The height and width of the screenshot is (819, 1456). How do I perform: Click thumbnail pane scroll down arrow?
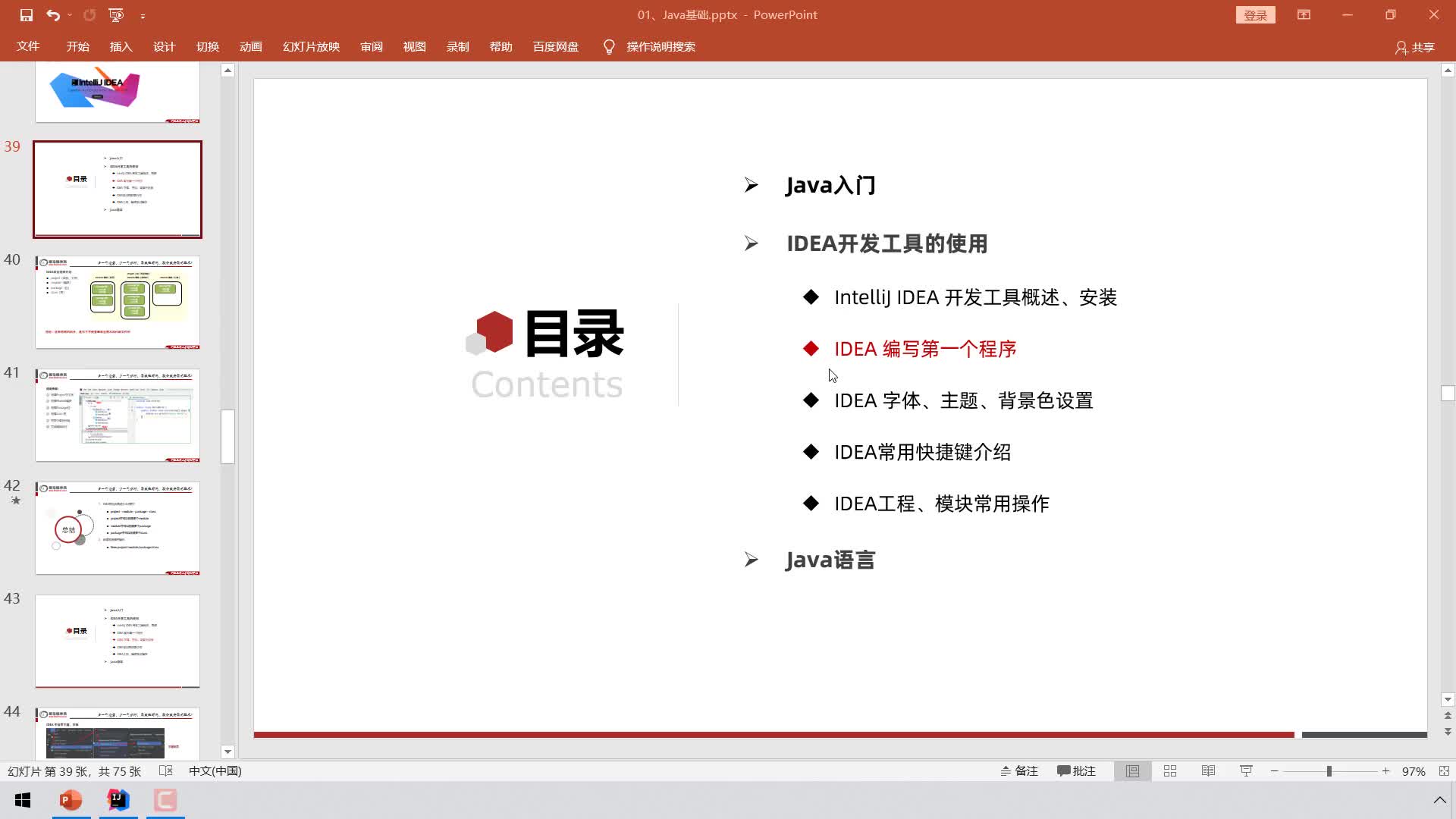pos(227,752)
